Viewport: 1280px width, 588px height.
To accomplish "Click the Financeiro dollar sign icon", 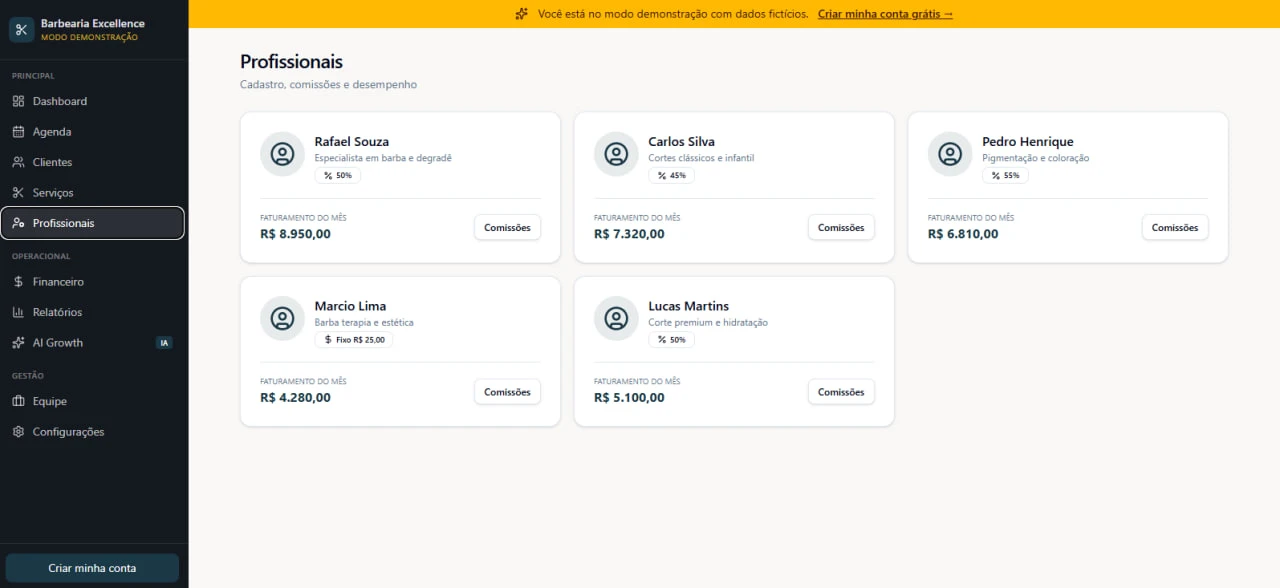I will (18, 282).
